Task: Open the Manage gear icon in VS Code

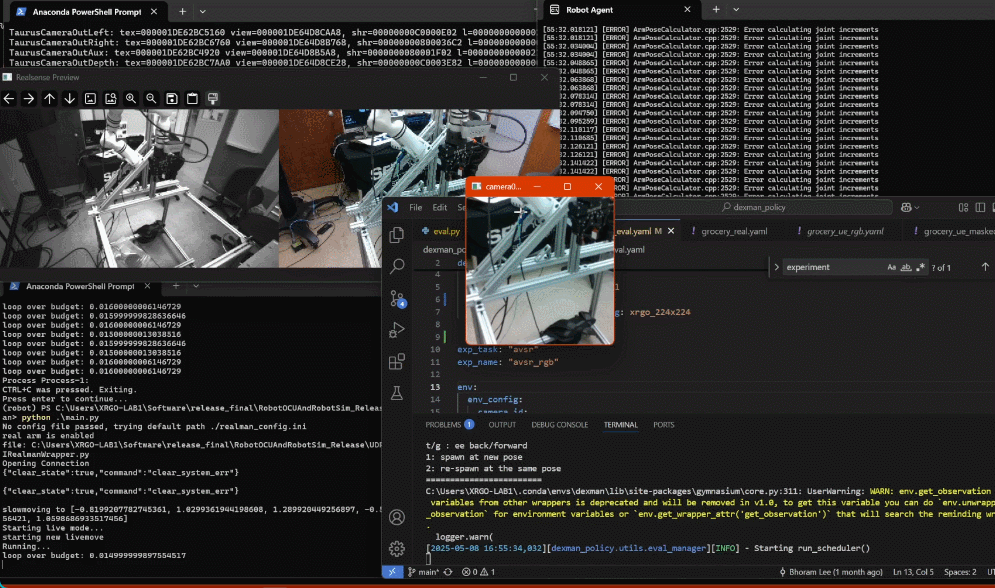Action: pyautogui.click(x=397, y=548)
